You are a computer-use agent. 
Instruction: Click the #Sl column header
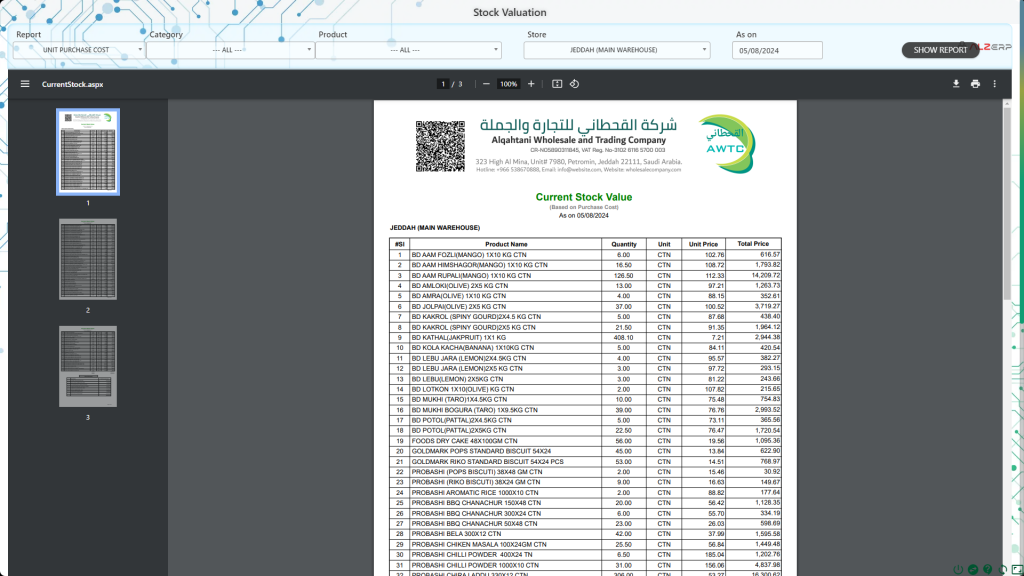click(400, 244)
